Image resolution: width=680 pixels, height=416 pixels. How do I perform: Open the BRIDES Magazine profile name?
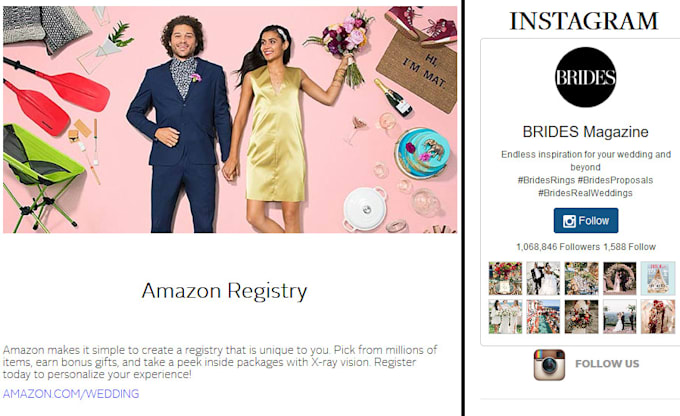coord(585,131)
